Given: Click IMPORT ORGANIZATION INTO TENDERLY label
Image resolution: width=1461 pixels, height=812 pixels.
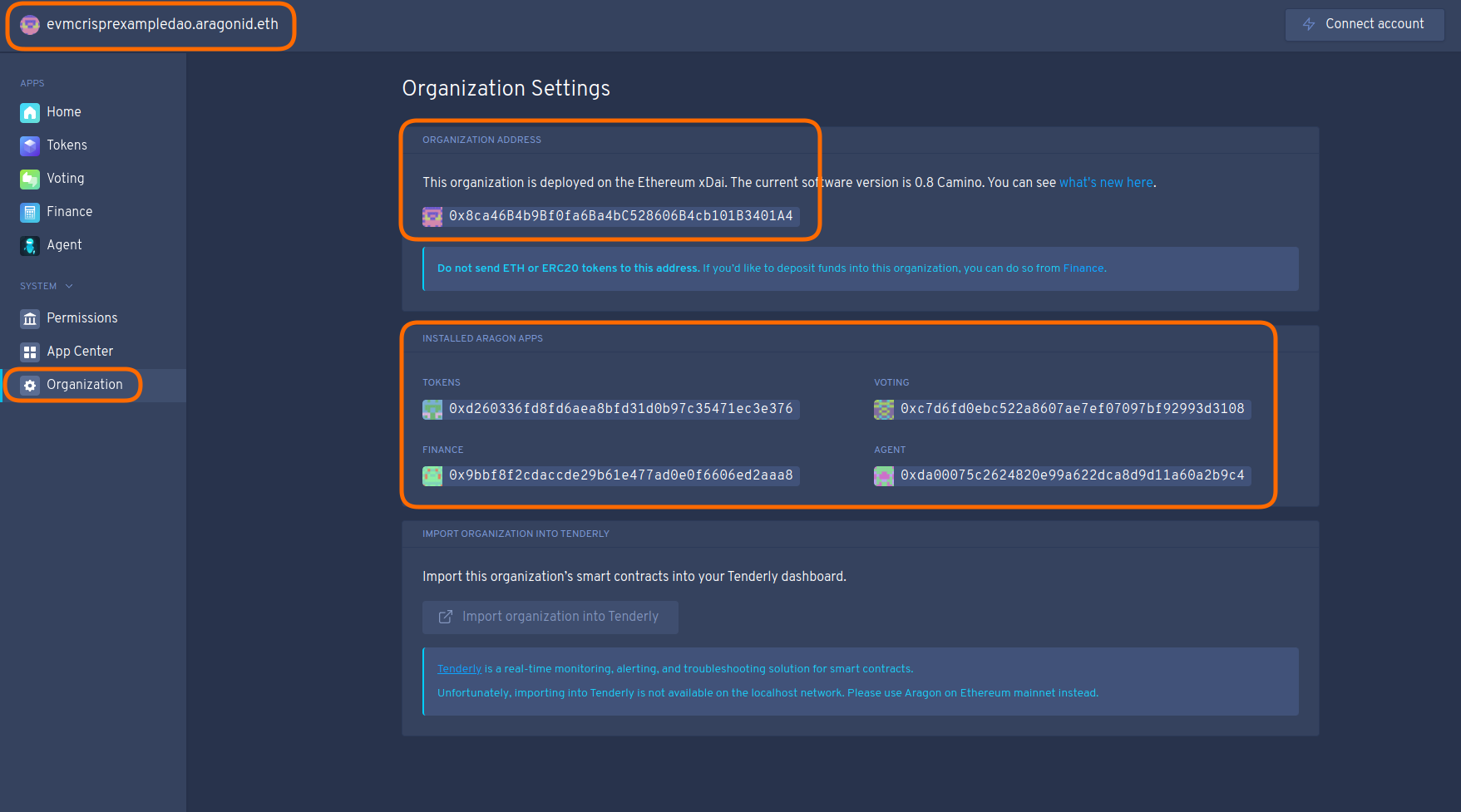Looking at the screenshot, I should click(x=516, y=534).
